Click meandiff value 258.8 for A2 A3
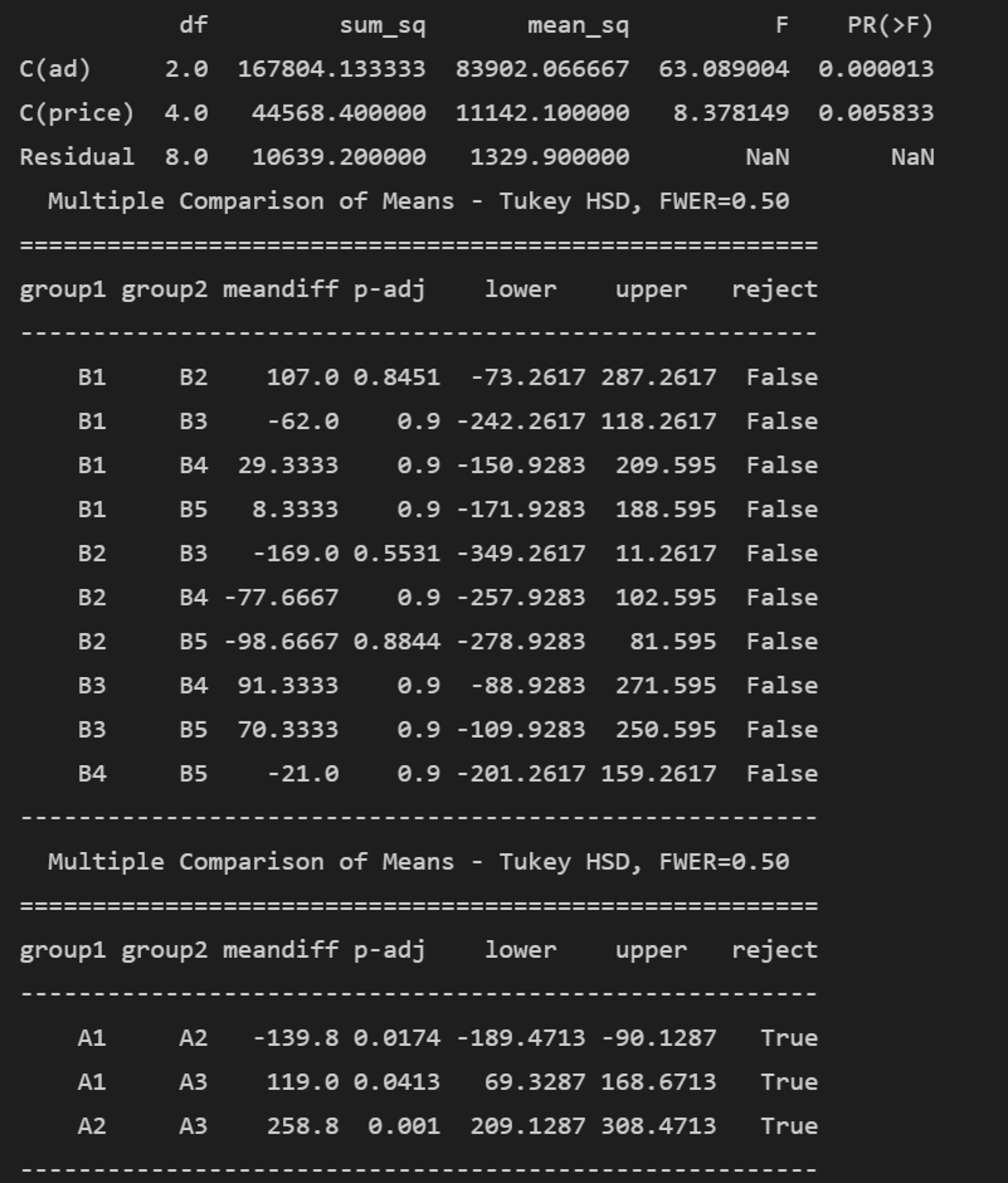Image resolution: width=1008 pixels, height=1183 pixels. click(x=302, y=1126)
